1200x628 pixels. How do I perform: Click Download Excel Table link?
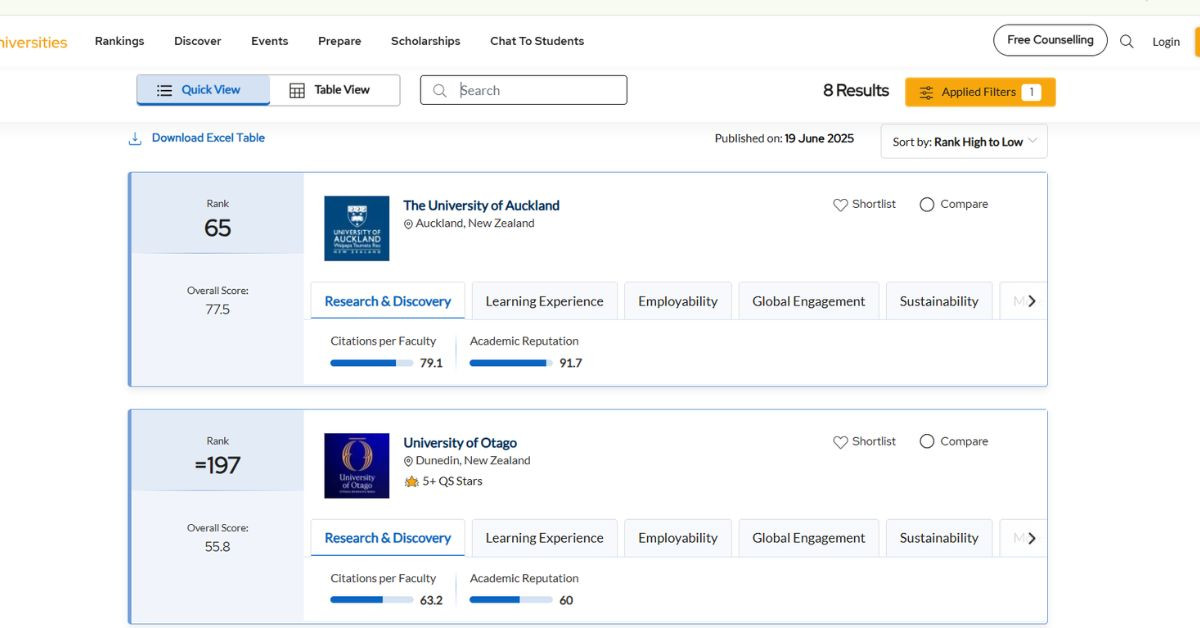[x=208, y=138]
